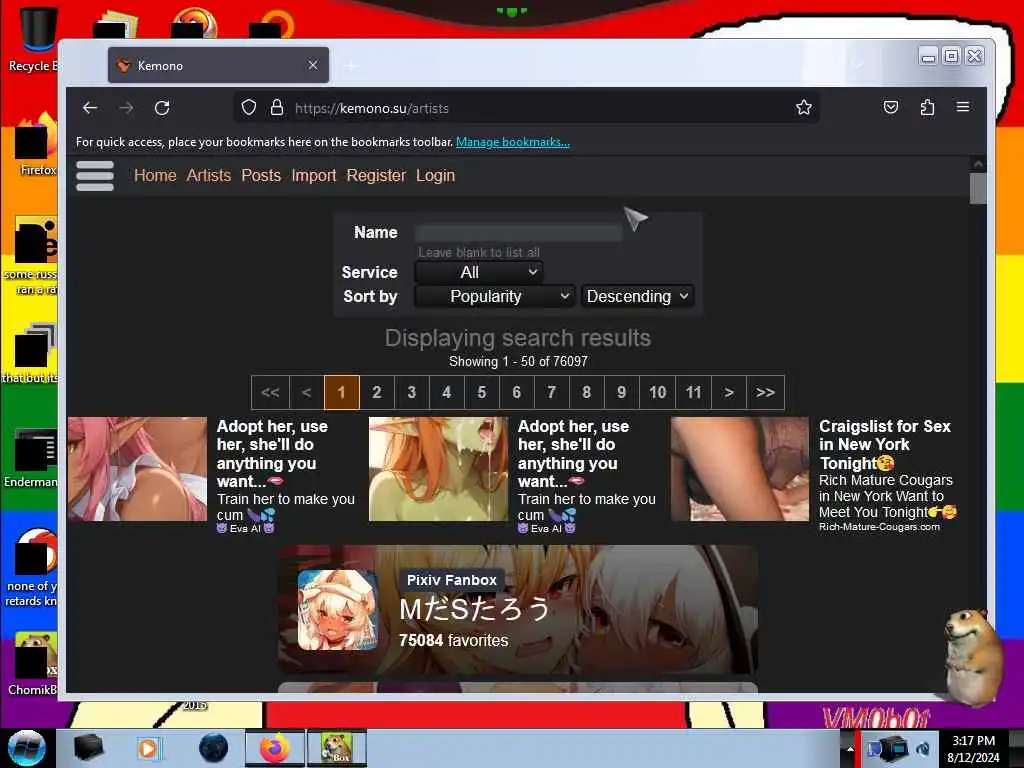Bookmark this page with the star icon
Viewport: 1024px width, 768px height.
[804, 108]
